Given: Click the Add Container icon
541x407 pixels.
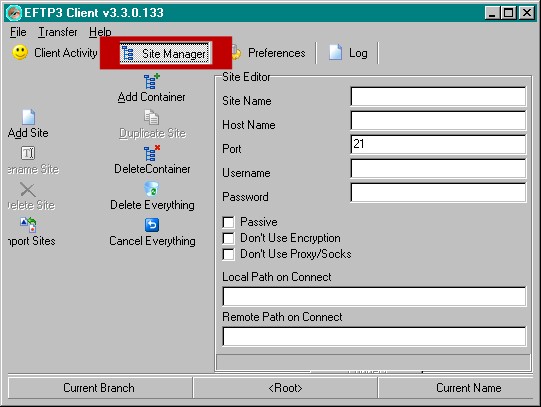Looking at the screenshot, I should coord(151,81).
